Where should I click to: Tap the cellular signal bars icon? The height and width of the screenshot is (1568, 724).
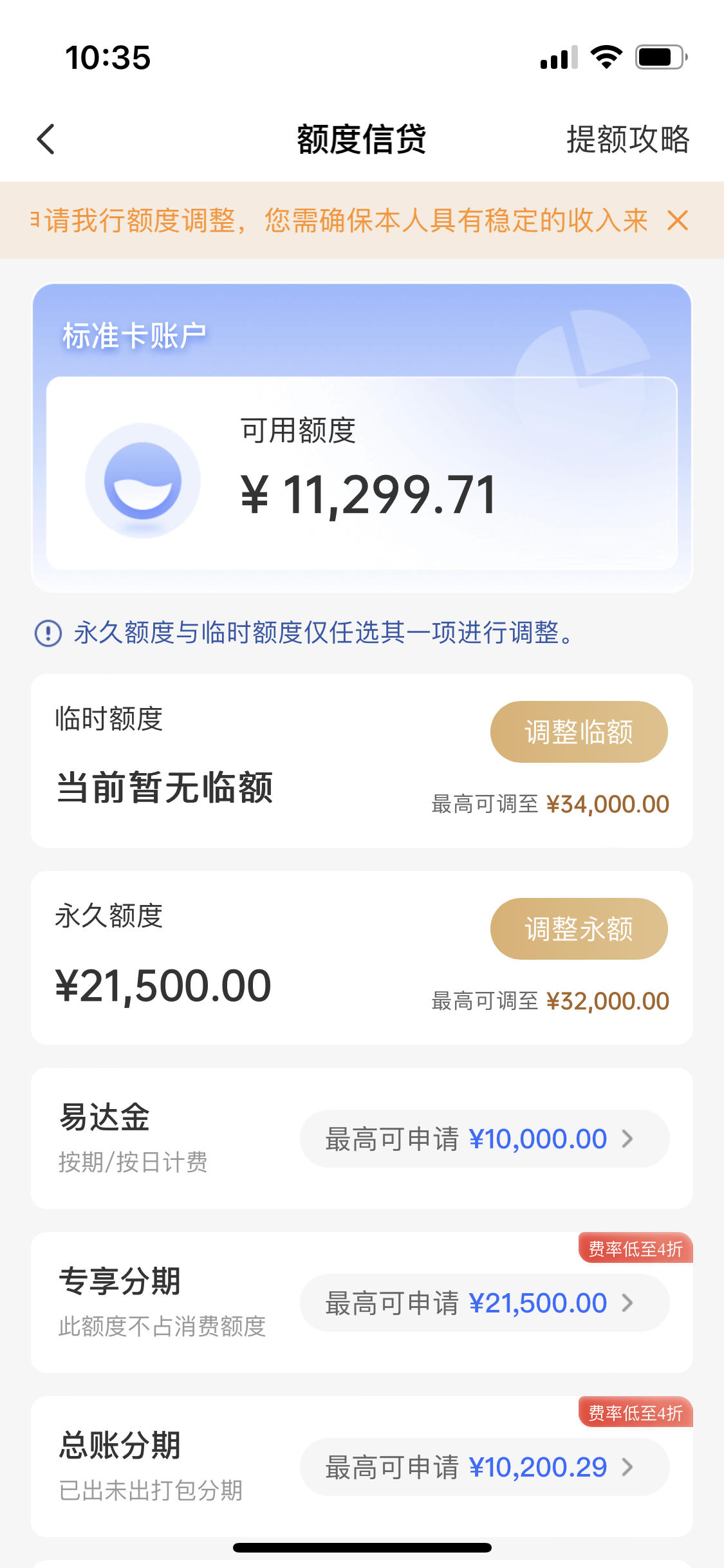[x=559, y=57]
